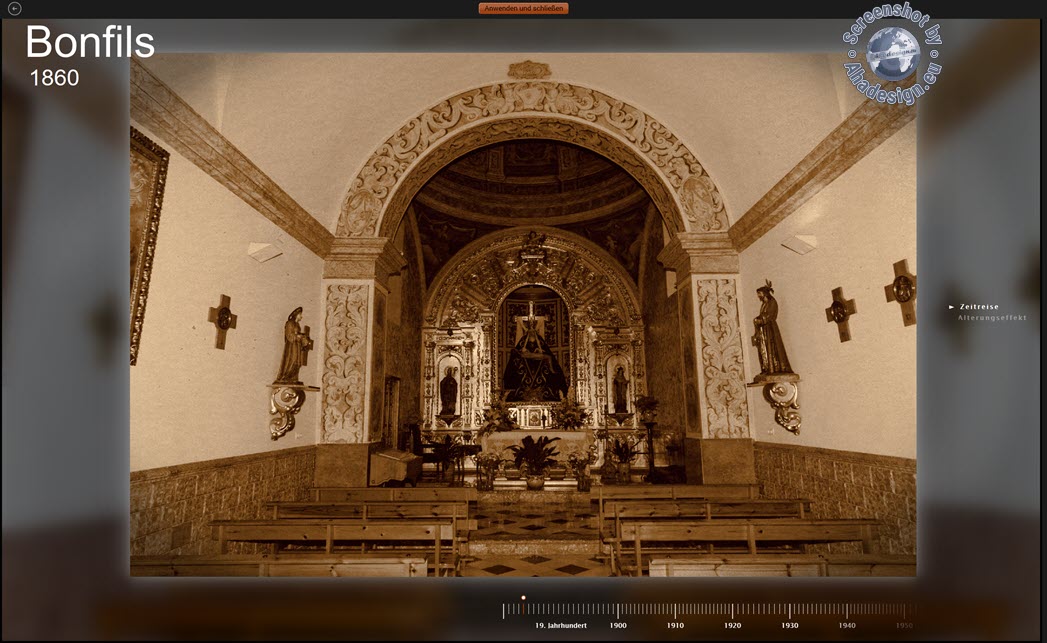Click the '19. Jahrhundert' timeline label
Viewport: 1047px width, 643px height.
(561, 626)
